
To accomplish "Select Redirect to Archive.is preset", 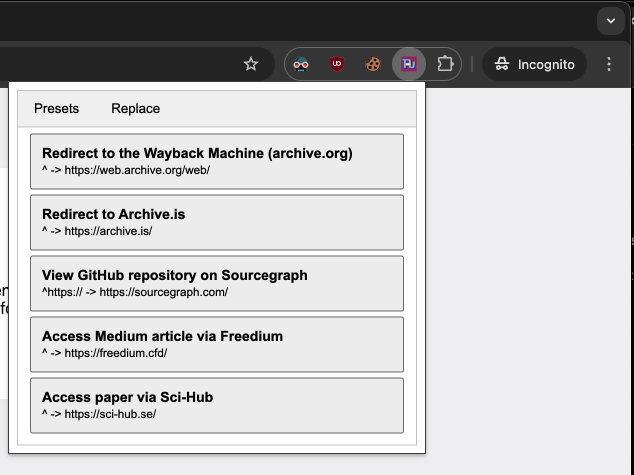I will (217, 222).
